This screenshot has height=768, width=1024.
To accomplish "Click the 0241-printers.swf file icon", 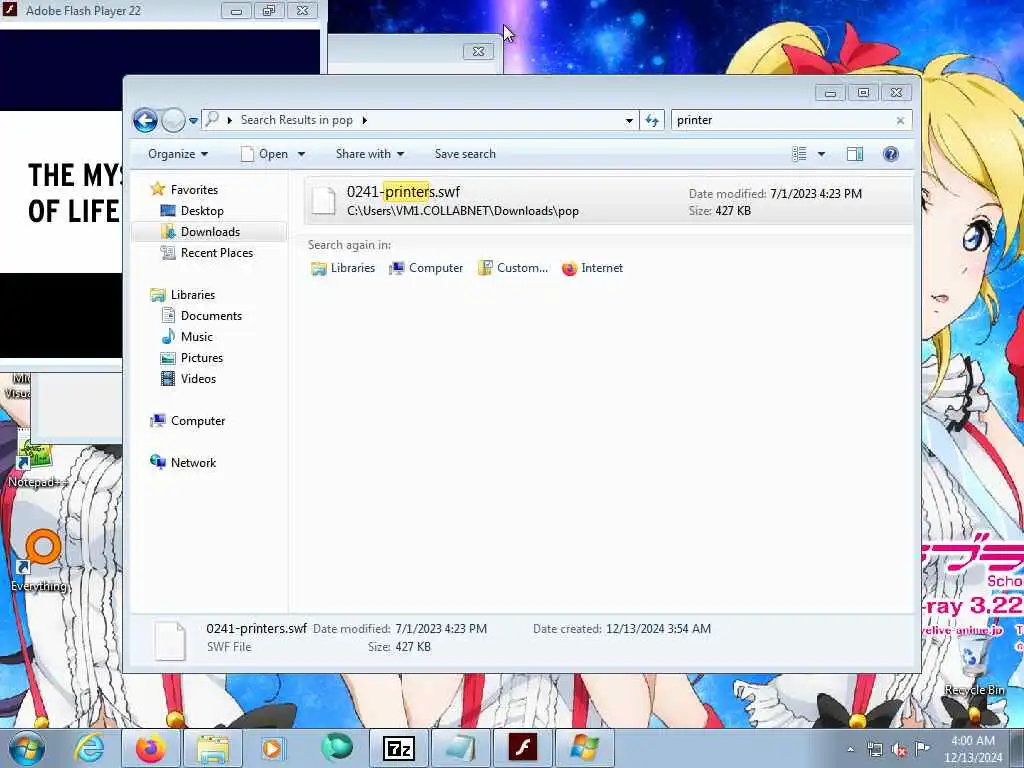I will coord(323,200).
